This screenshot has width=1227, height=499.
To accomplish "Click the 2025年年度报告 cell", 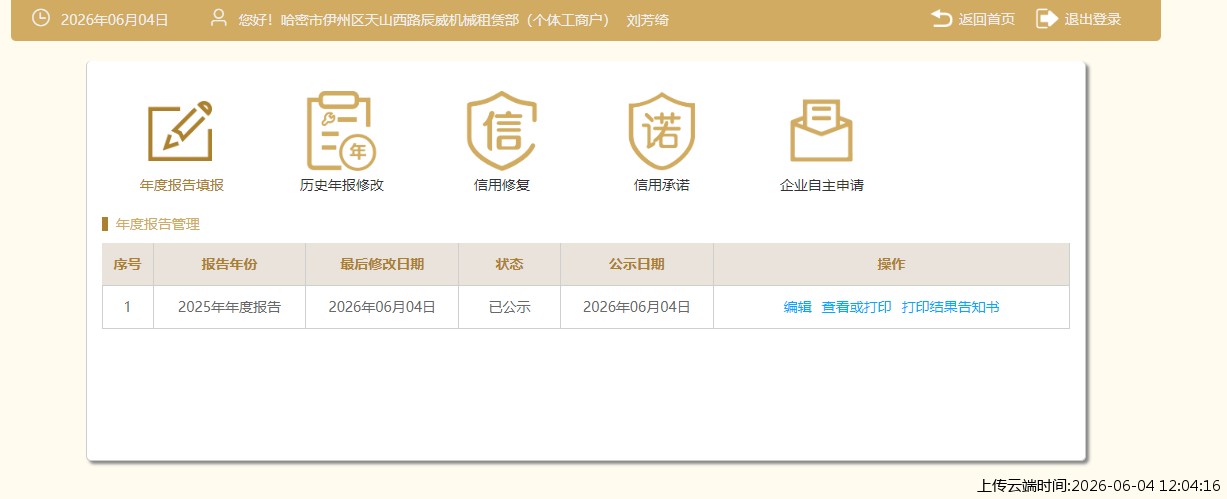I will click(229, 307).
